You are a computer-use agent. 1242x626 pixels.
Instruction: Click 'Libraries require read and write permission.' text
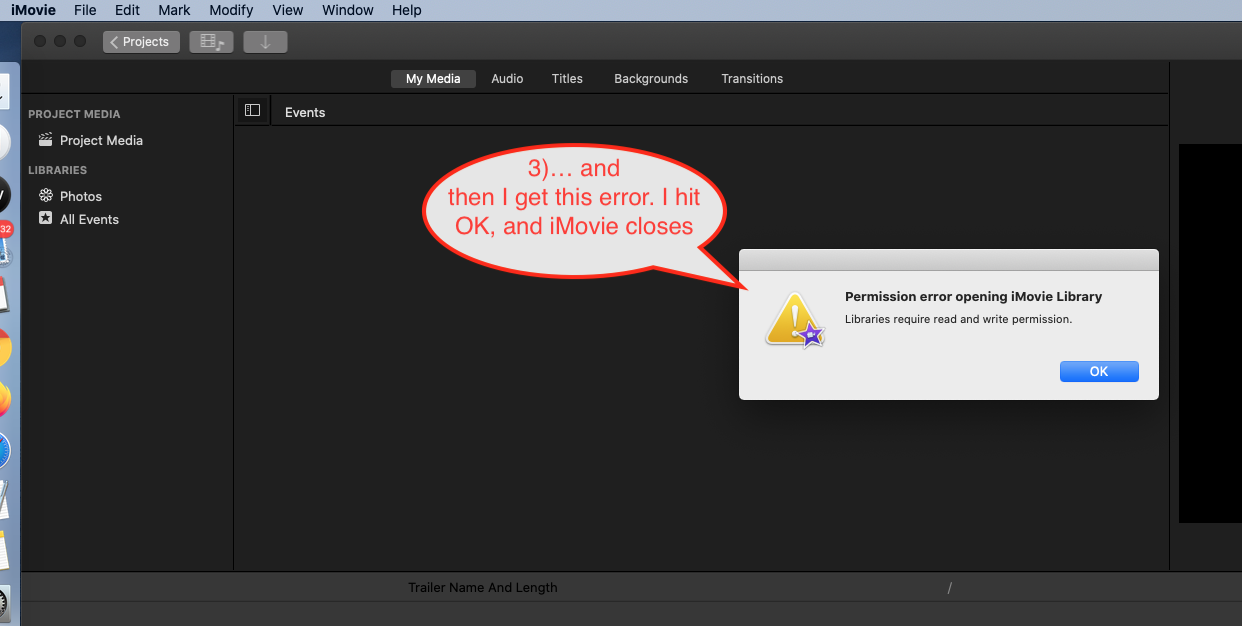pos(958,320)
